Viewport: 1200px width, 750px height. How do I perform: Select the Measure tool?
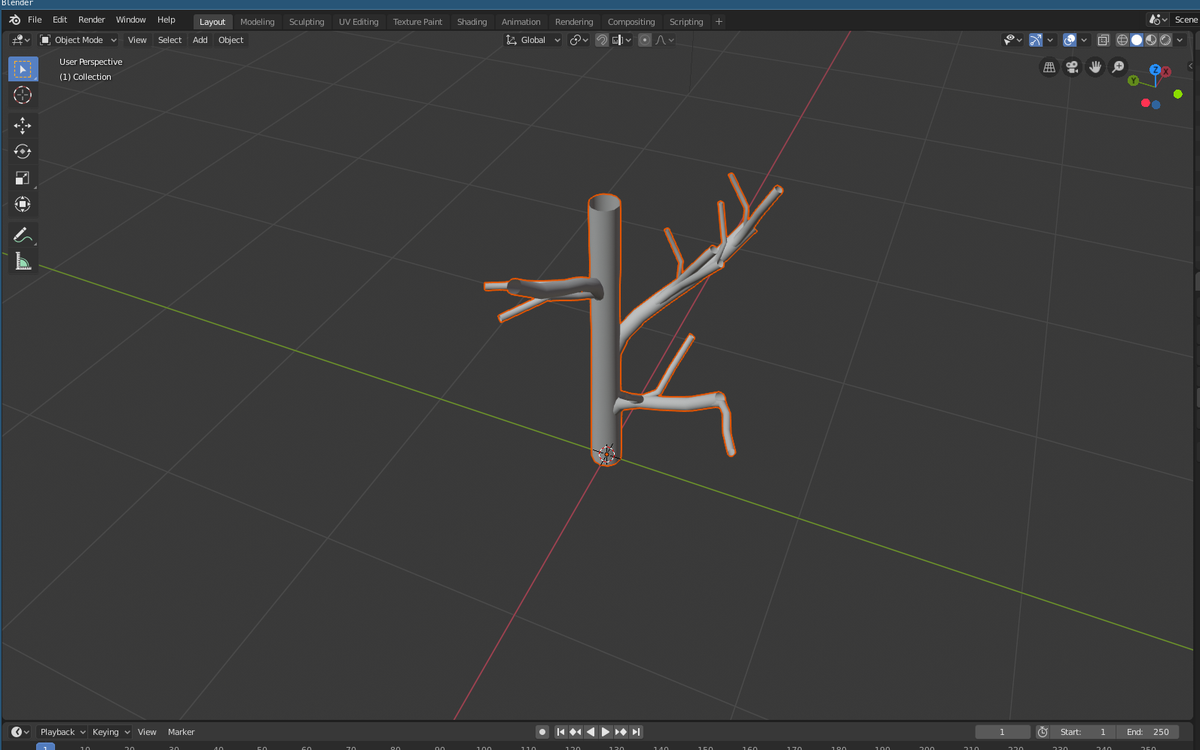(22, 262)
